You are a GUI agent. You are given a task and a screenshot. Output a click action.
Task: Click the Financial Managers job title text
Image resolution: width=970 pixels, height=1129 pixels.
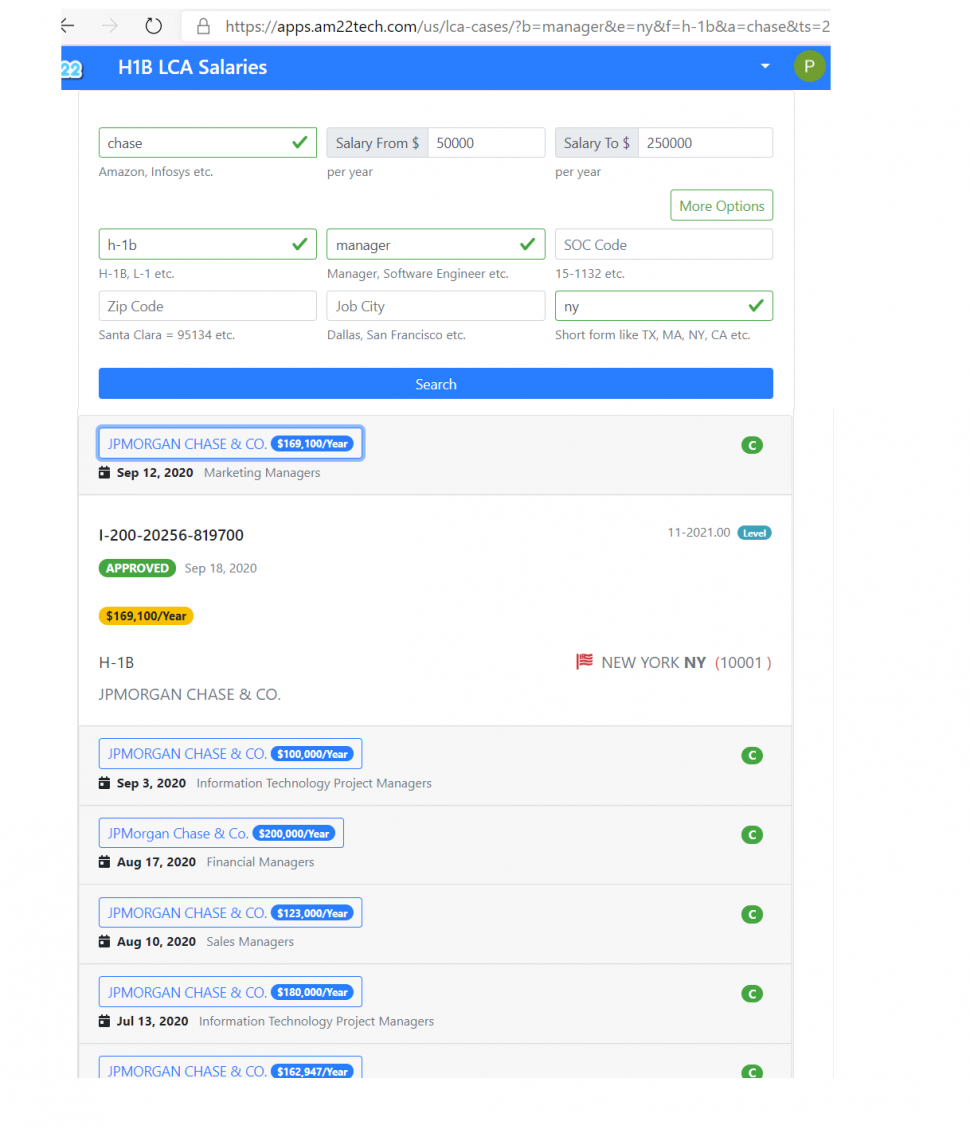pos(261,862)
